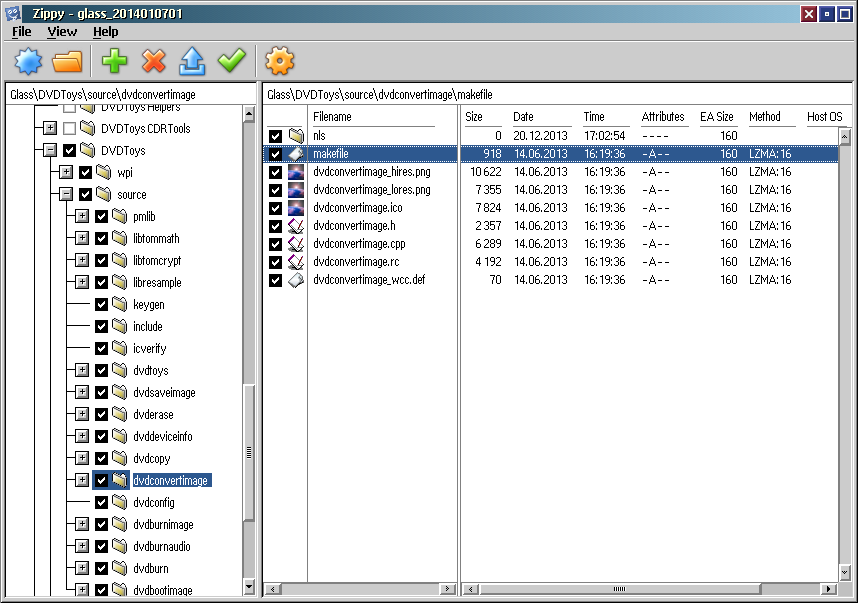This screenshot has height=603, width=858.
Task: Uncheck the makefile checkbox
Action: (x=275, y=154)
